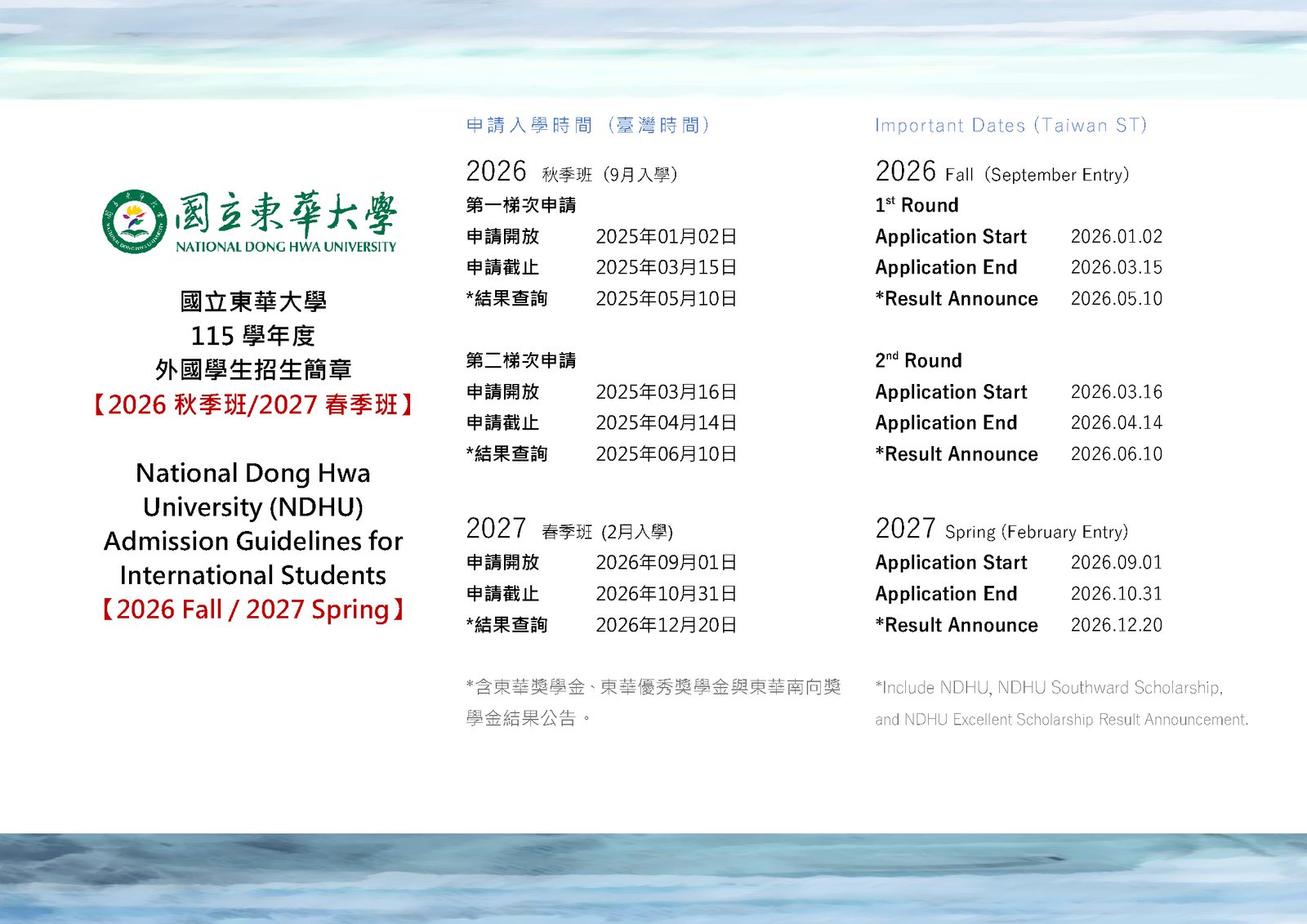This screenshot has width=1307, height=924.
Task: Click the scholarship footnote about NDHU Southward Scholarship
Action: [x=1062, y=703]
